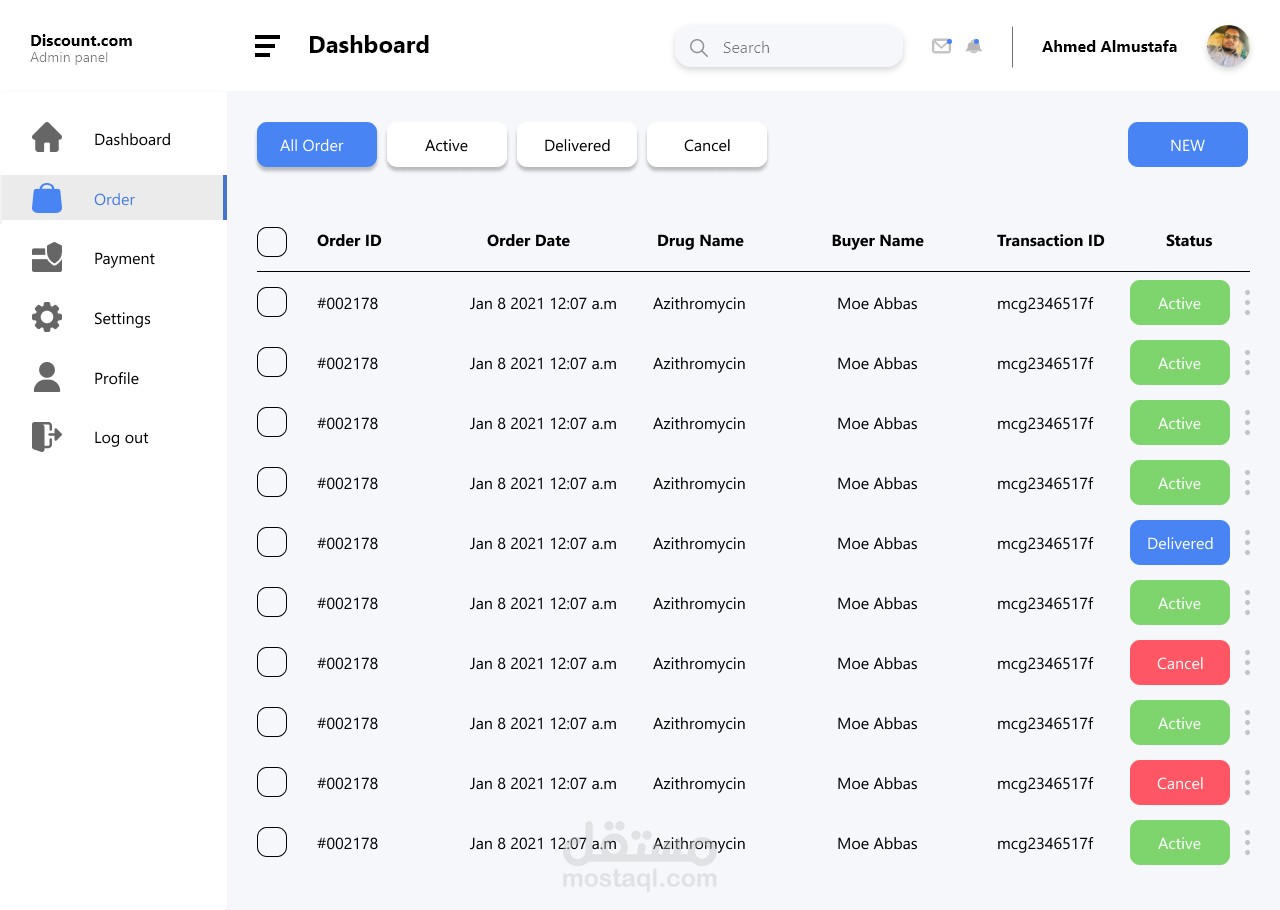
Task: Select the Order shopping bag icon
Action: (47, 198)
